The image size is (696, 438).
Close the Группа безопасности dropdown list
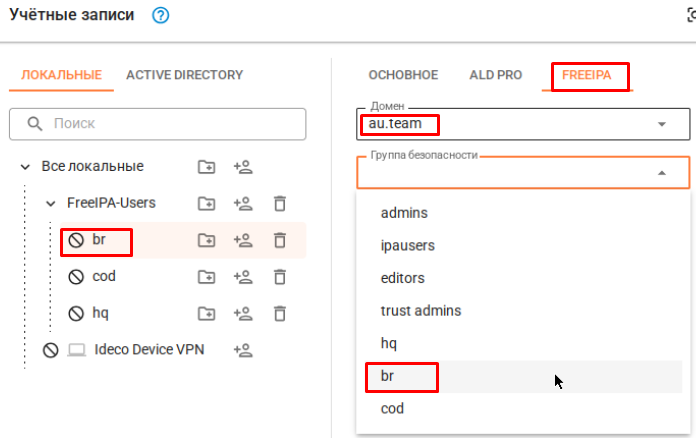[661, 173]
